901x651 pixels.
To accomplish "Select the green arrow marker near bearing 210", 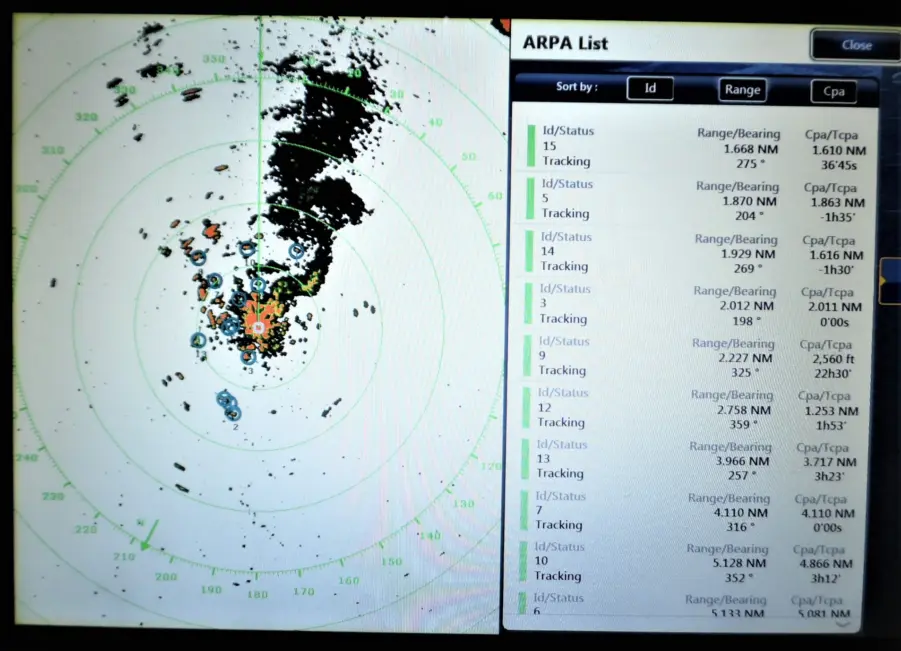I will click(149, 536).
